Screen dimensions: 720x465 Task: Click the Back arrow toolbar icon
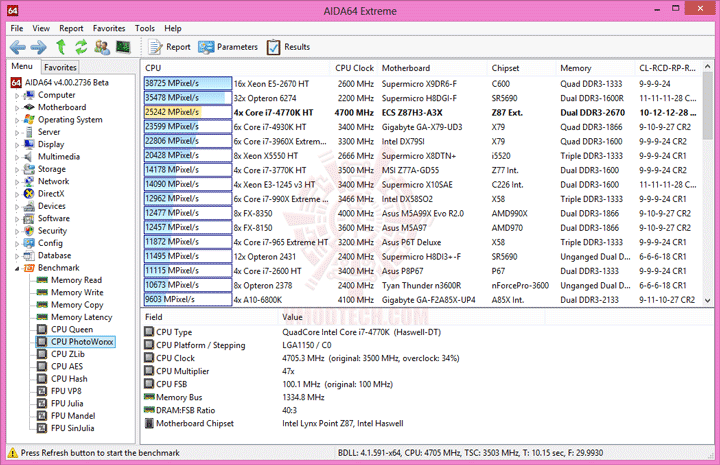[18, 47]
